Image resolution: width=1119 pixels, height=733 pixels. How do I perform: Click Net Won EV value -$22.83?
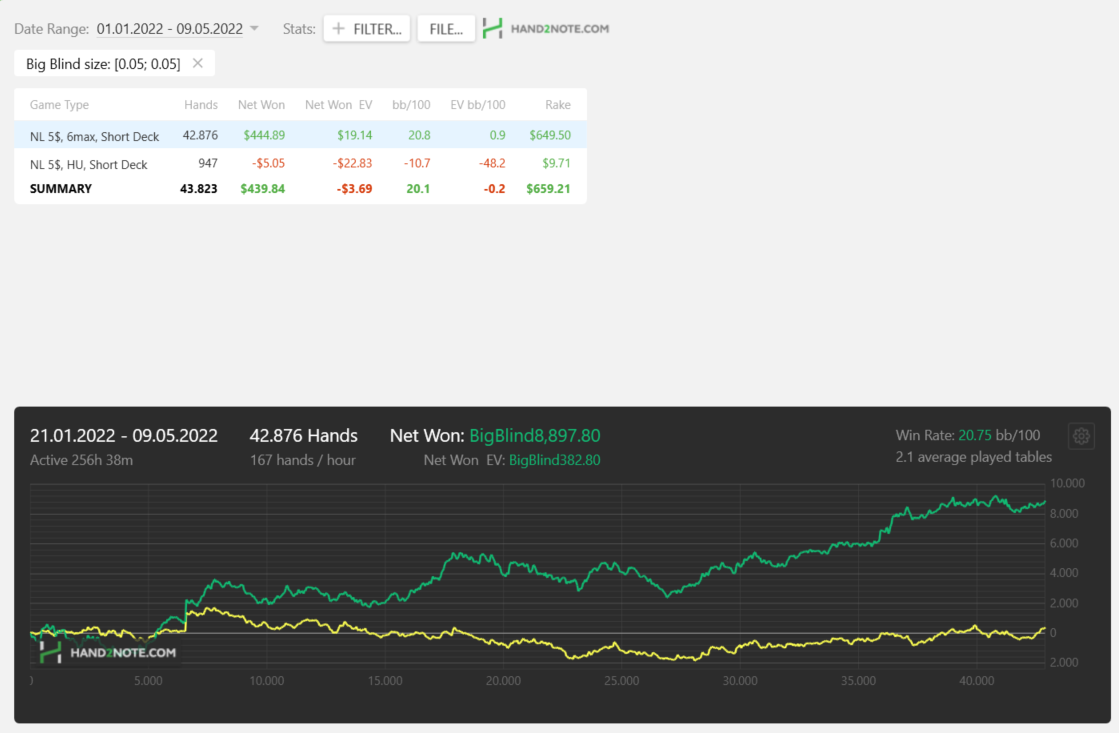point(352,163)
